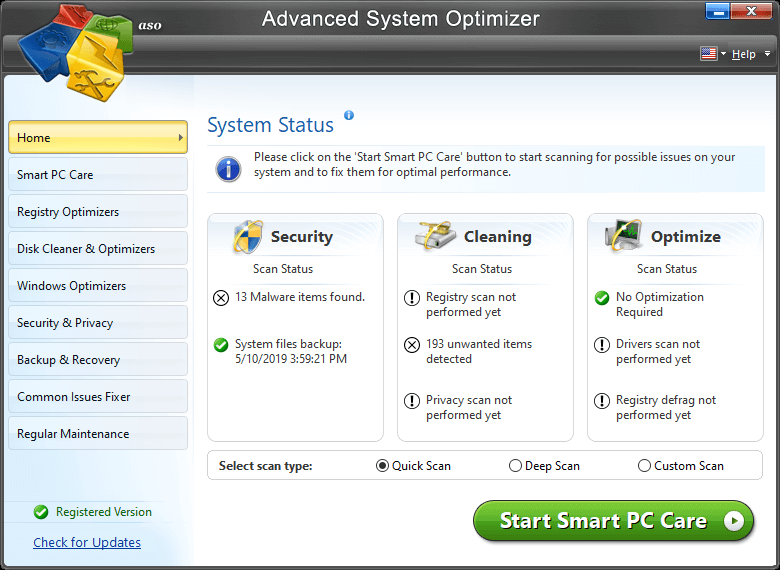Select the Deep Scan radio button
The image size is (780, 570).
[515, 466]
